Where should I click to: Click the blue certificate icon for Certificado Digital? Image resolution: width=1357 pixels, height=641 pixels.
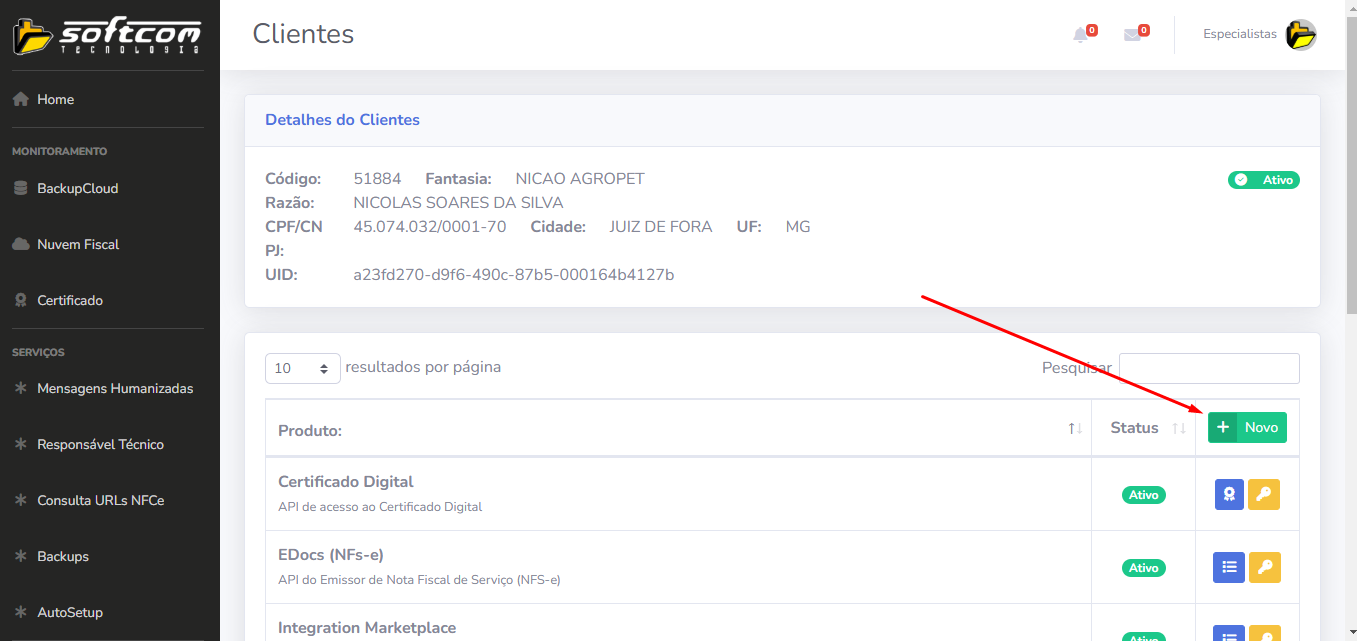(1229, 494)
